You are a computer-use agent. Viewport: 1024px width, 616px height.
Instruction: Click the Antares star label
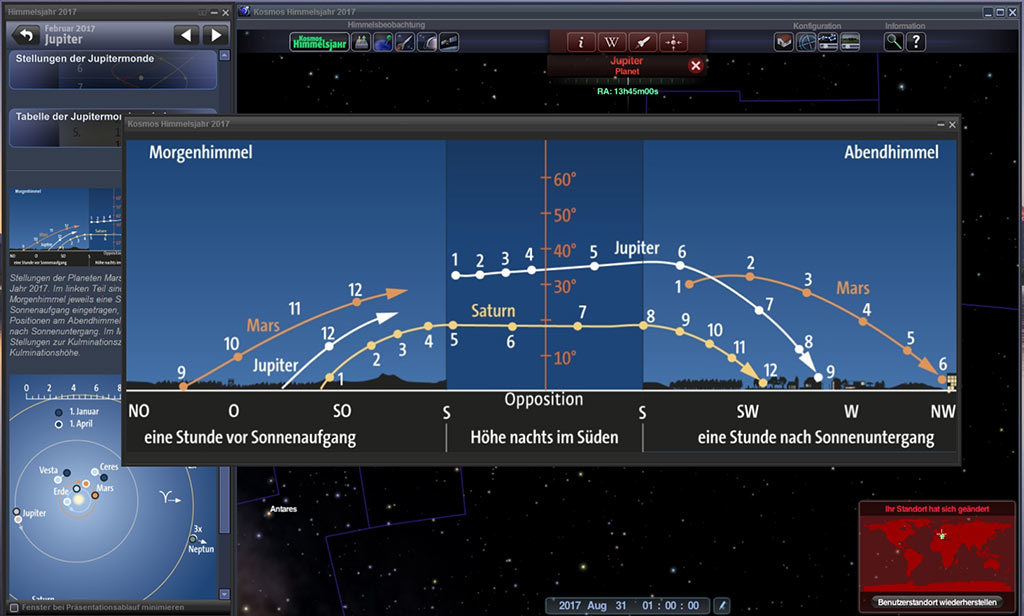click(283, 509)
